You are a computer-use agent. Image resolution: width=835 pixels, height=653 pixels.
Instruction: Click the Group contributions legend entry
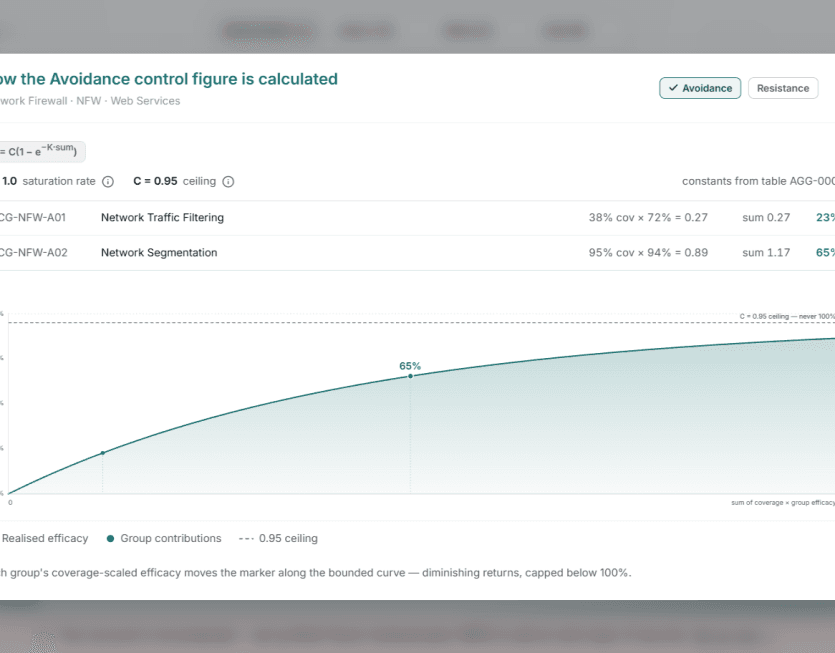[164, 538]
